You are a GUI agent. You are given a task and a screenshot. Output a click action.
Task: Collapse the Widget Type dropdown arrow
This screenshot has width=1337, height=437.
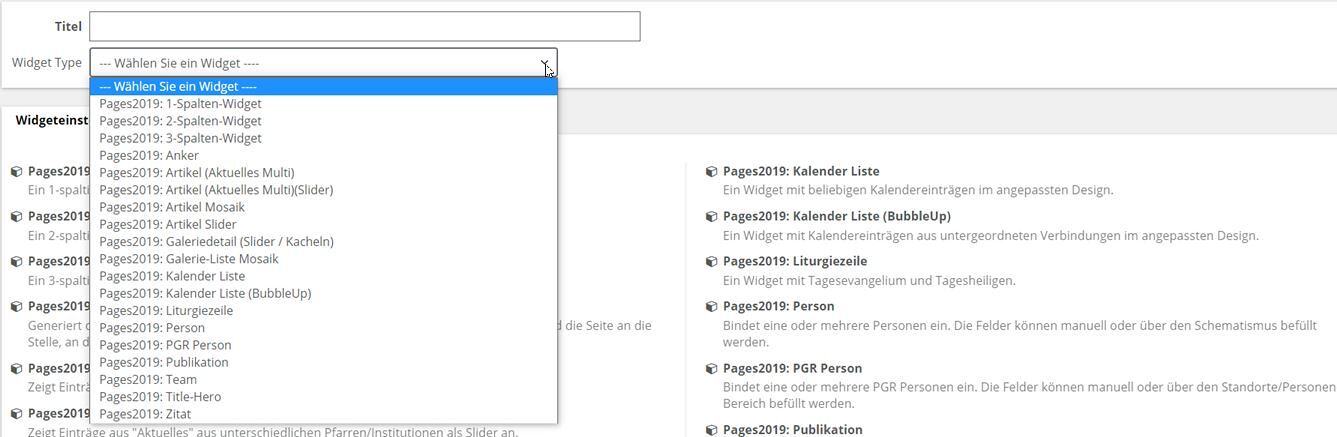coord(545,63)
